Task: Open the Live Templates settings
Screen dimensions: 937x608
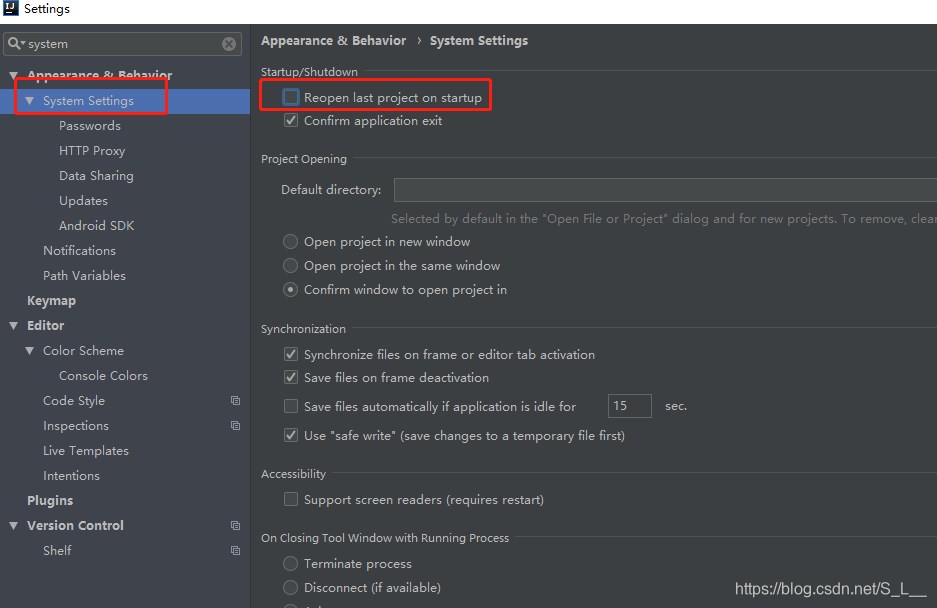Action: tap(86, 451)
